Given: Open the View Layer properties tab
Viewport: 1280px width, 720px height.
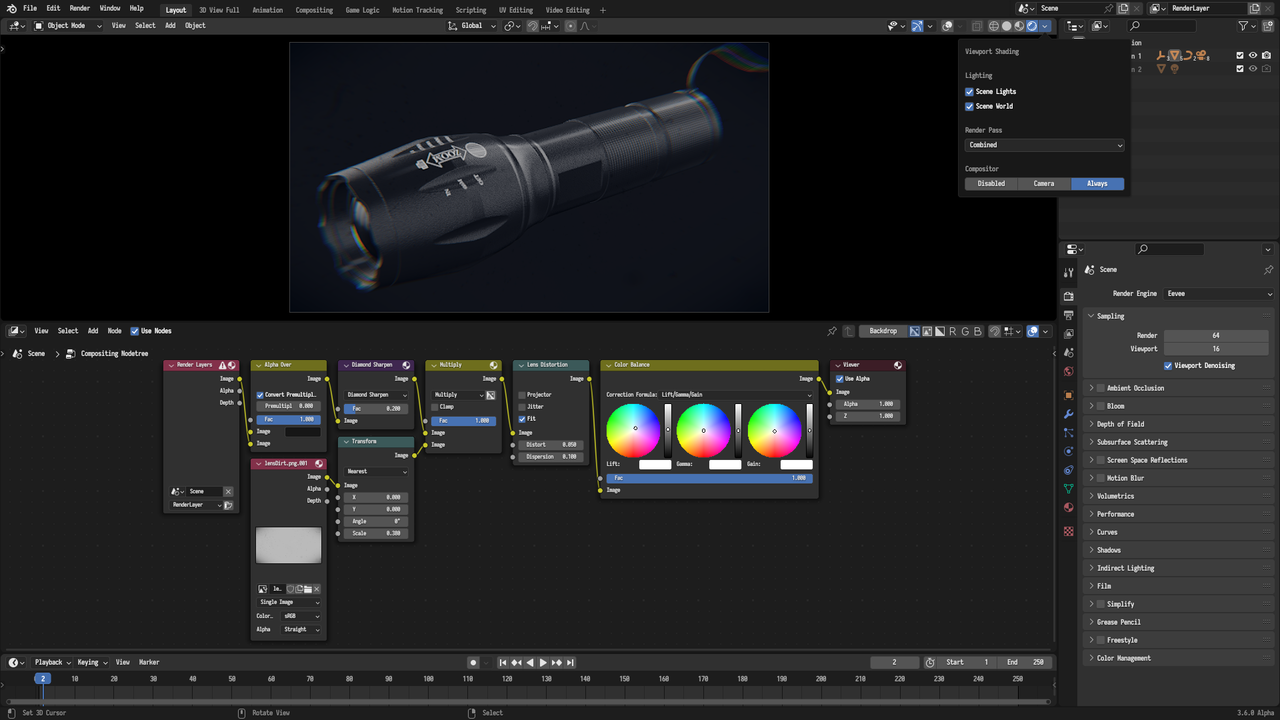Looking at the screenshot, I should [1069, 334].
